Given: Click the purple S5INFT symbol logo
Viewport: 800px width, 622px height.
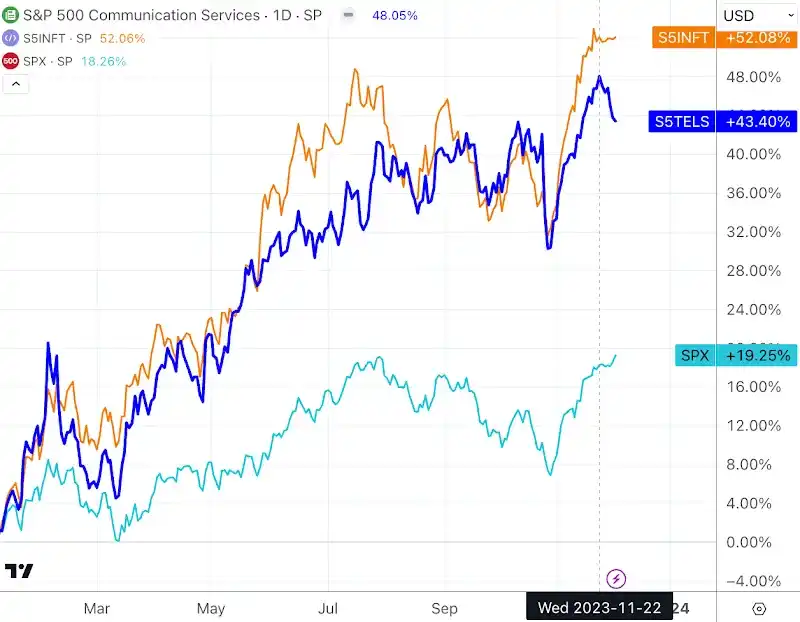Looking at the screenshot, I should pyautogui.click(x=11, y=38).
